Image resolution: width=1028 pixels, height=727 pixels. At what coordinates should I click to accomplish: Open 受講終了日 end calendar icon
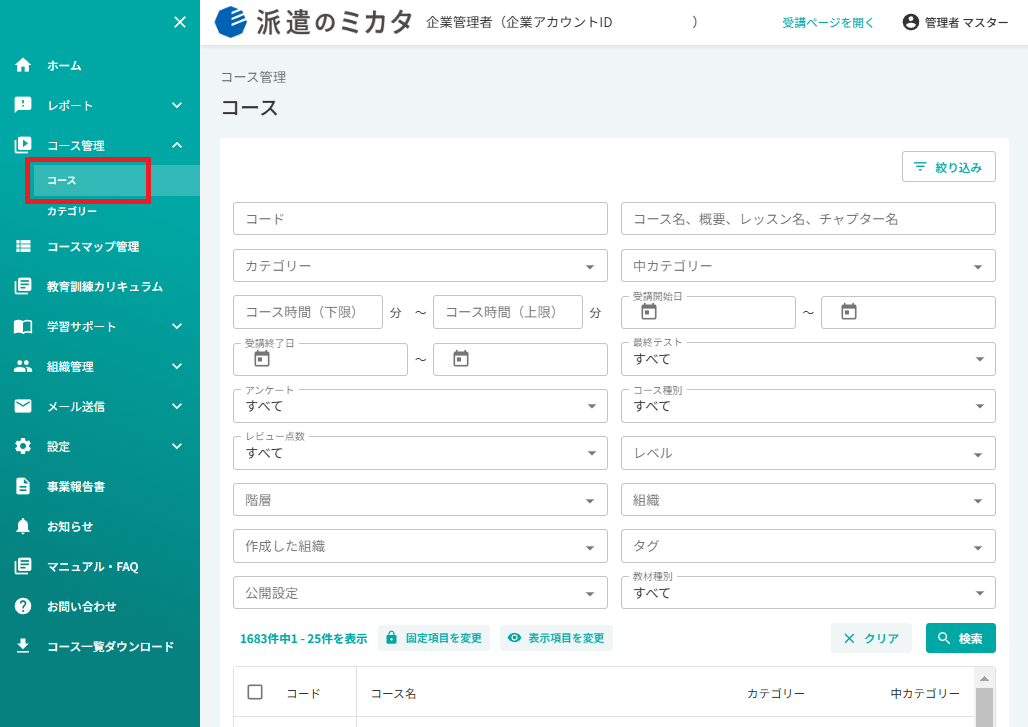[x=461, y=359]
